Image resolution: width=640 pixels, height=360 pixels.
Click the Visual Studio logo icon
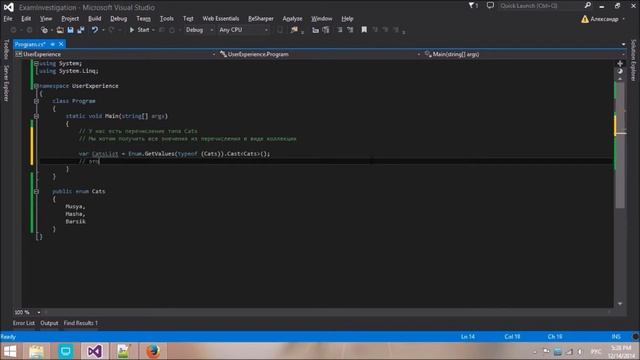(9, 7)
